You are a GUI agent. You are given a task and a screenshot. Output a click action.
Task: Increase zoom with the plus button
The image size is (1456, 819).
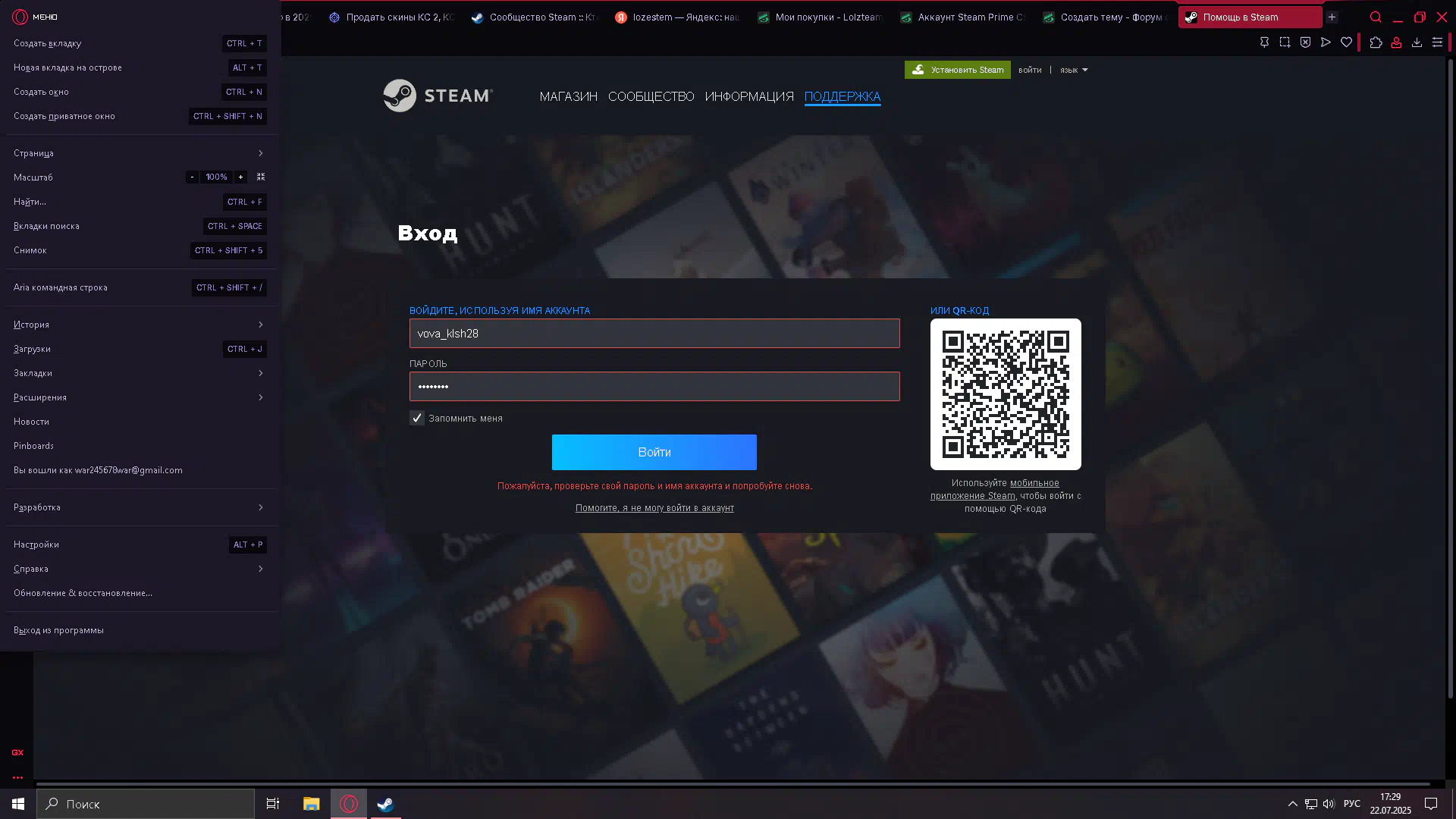(x=241, y=177)
